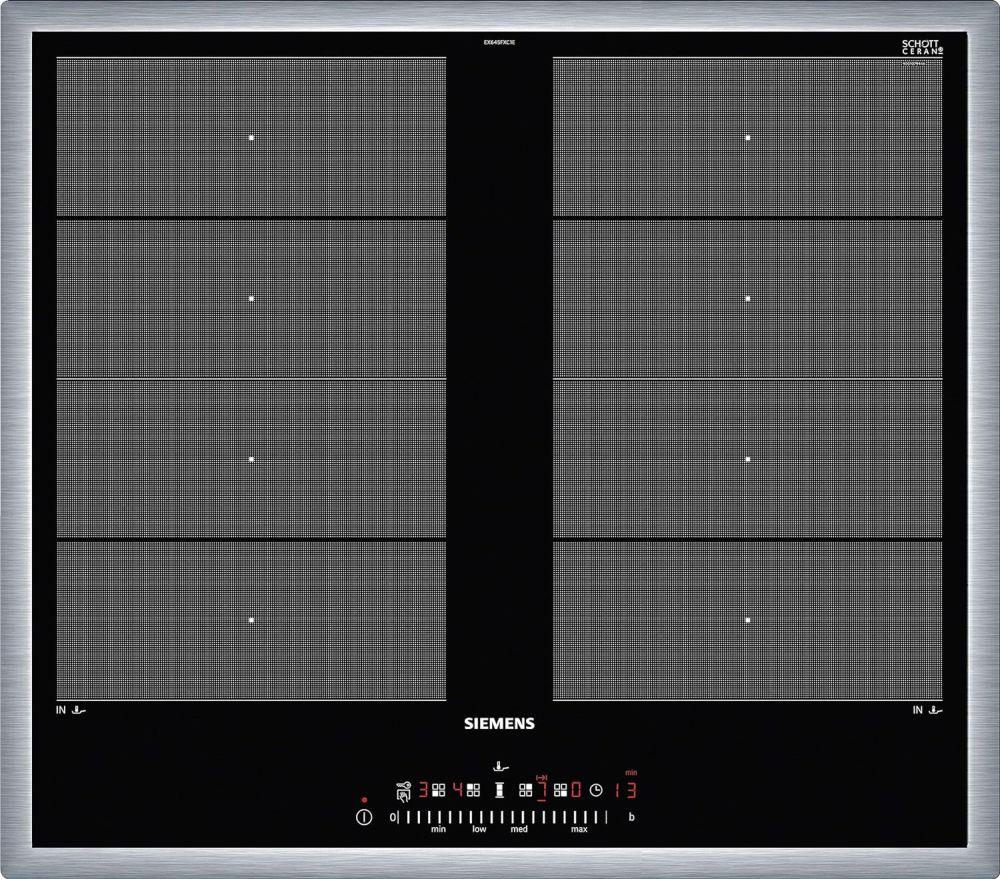Tap the red power level digit 3

pyautogui.click(x=423, y=790)
